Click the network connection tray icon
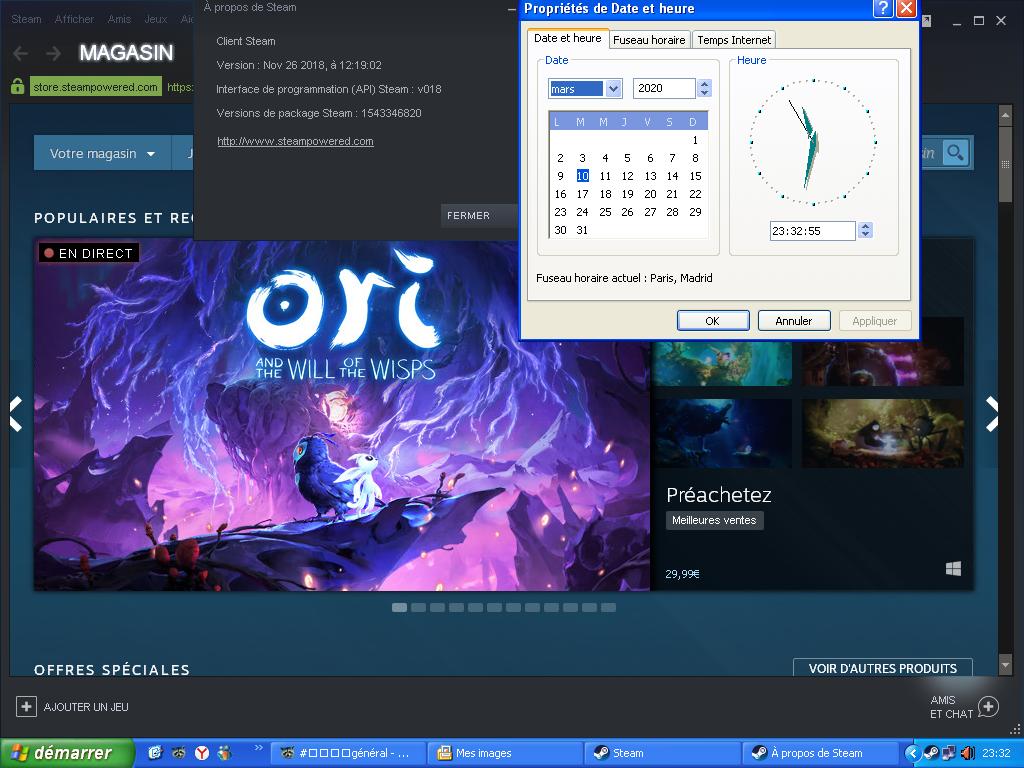 click(949, 753)
